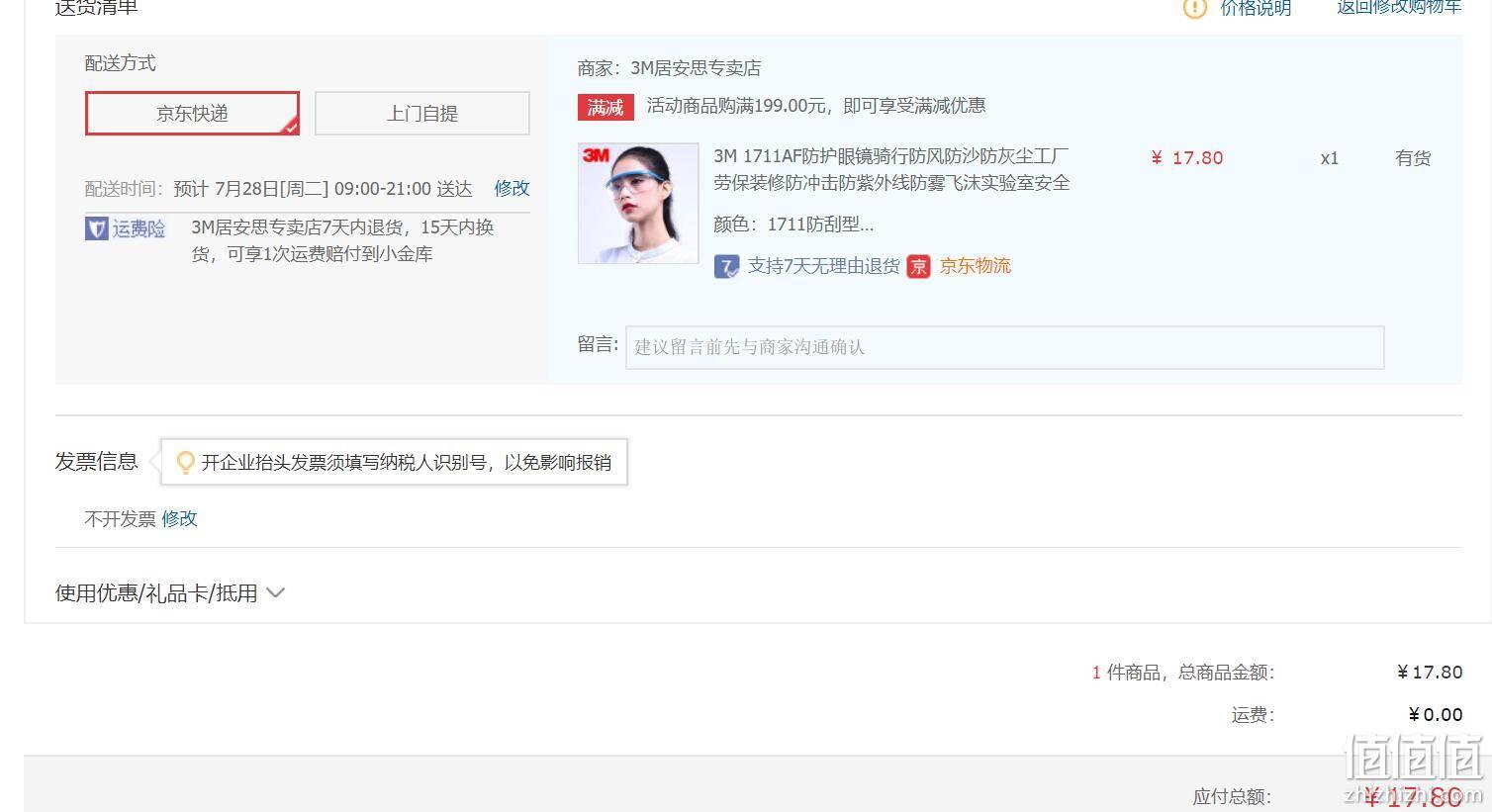Viewport: 1492px width, 812px height.
Task: Click the 运费险 shield icon
Action: coord(96,229)
